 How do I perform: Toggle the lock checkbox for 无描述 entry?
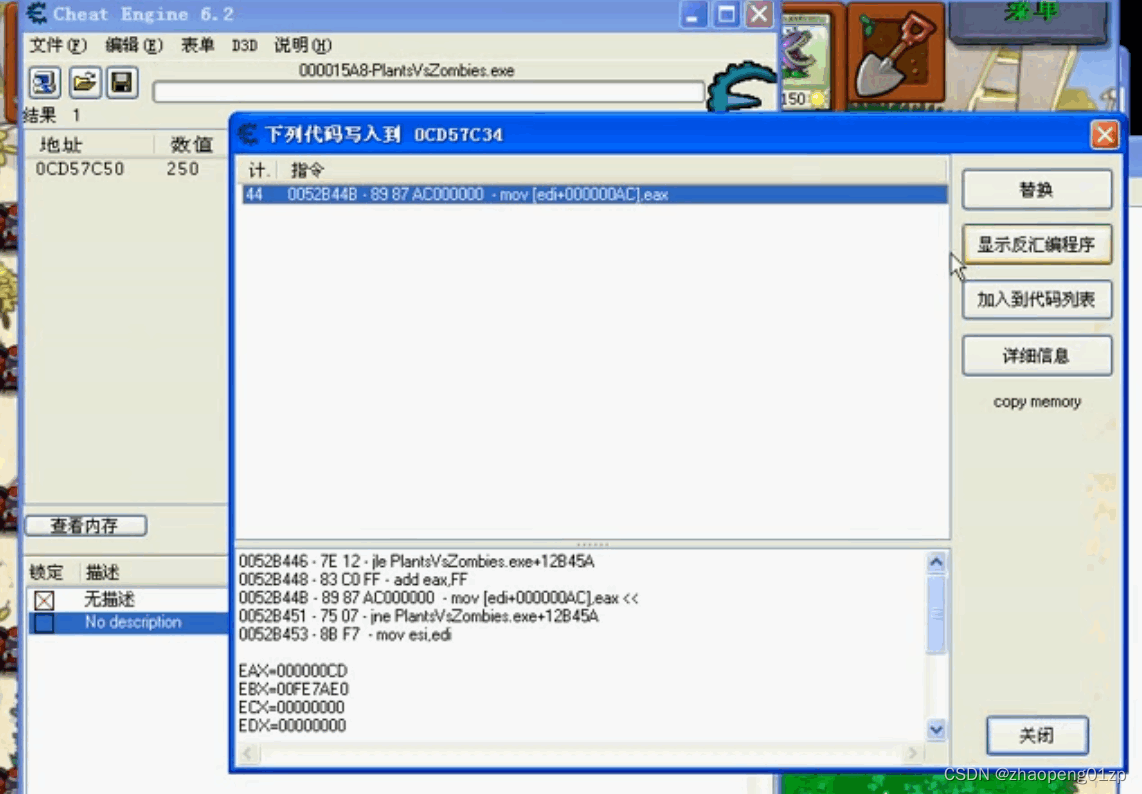pyautogui.click(x=44, y=600)
